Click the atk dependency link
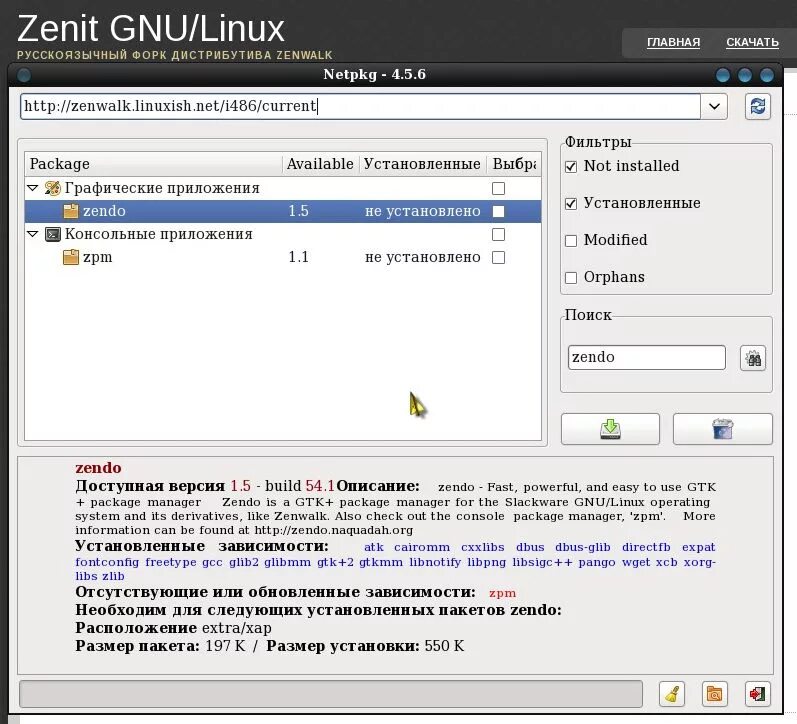 (374, 548)
